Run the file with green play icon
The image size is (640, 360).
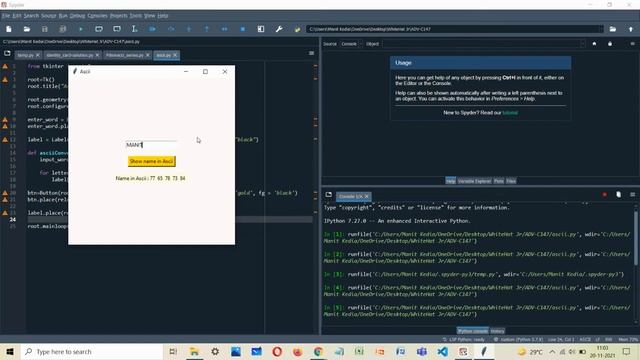tap(80, 29)
